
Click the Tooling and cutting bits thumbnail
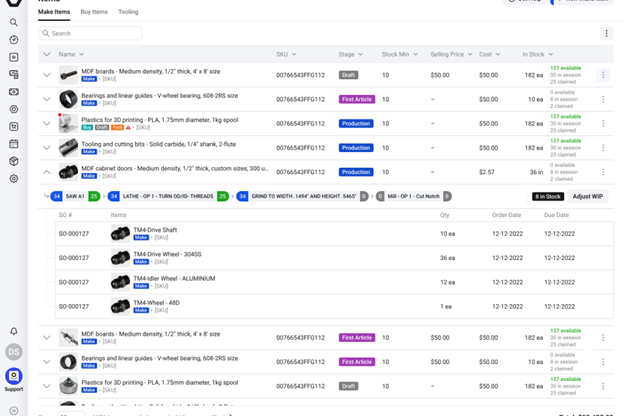point(68,148)
